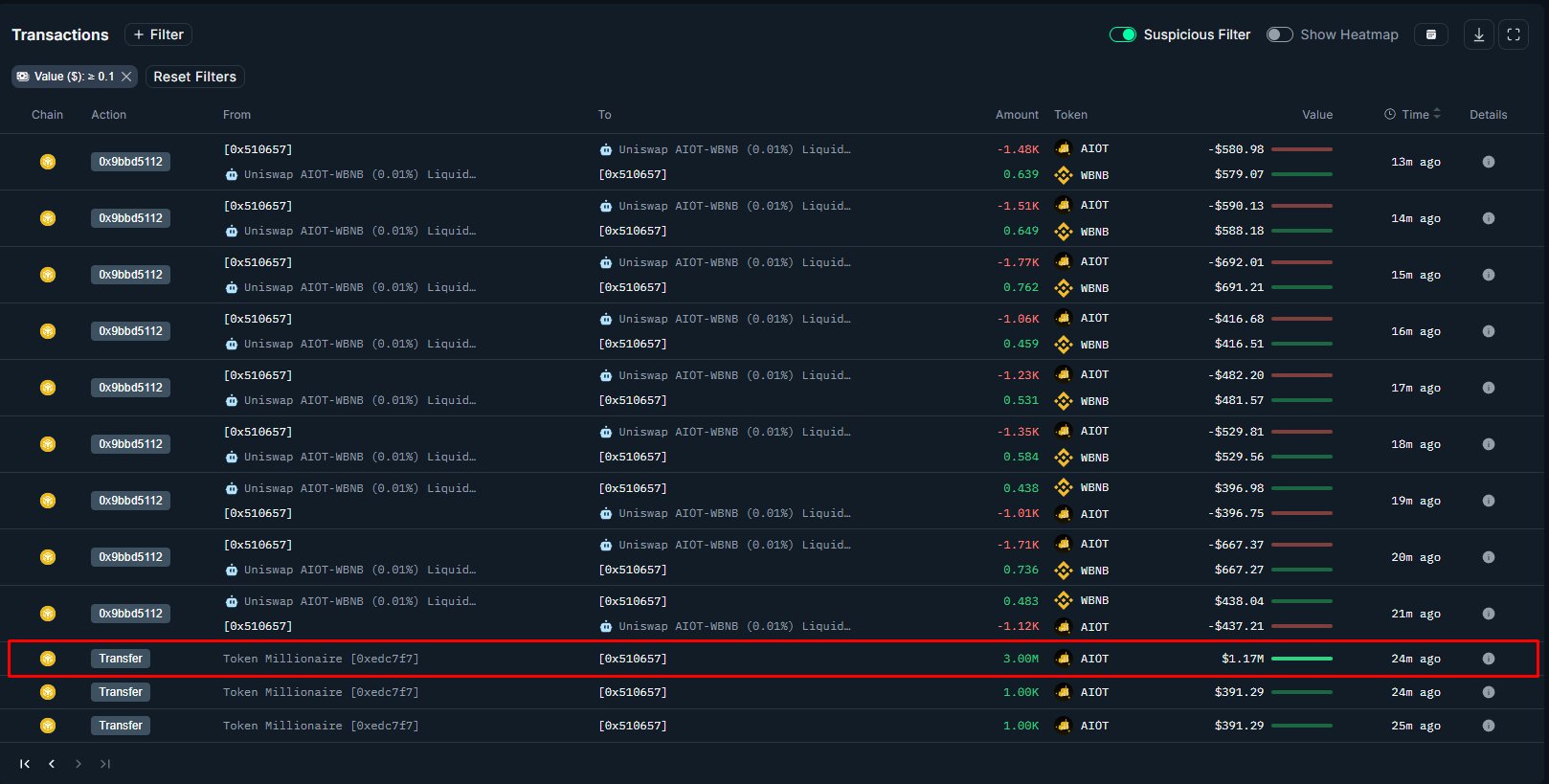Screen dimensions: 1549x784
Task: Disable the Suspicious Filter toggle
Action: click(x=1122, y=34)
